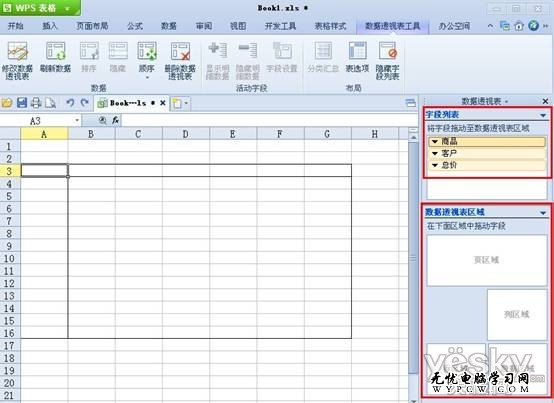The width and height of the screenshot is (554, 403).
Task: Click the window layout icon above the scrollbar
Action: 411,103
